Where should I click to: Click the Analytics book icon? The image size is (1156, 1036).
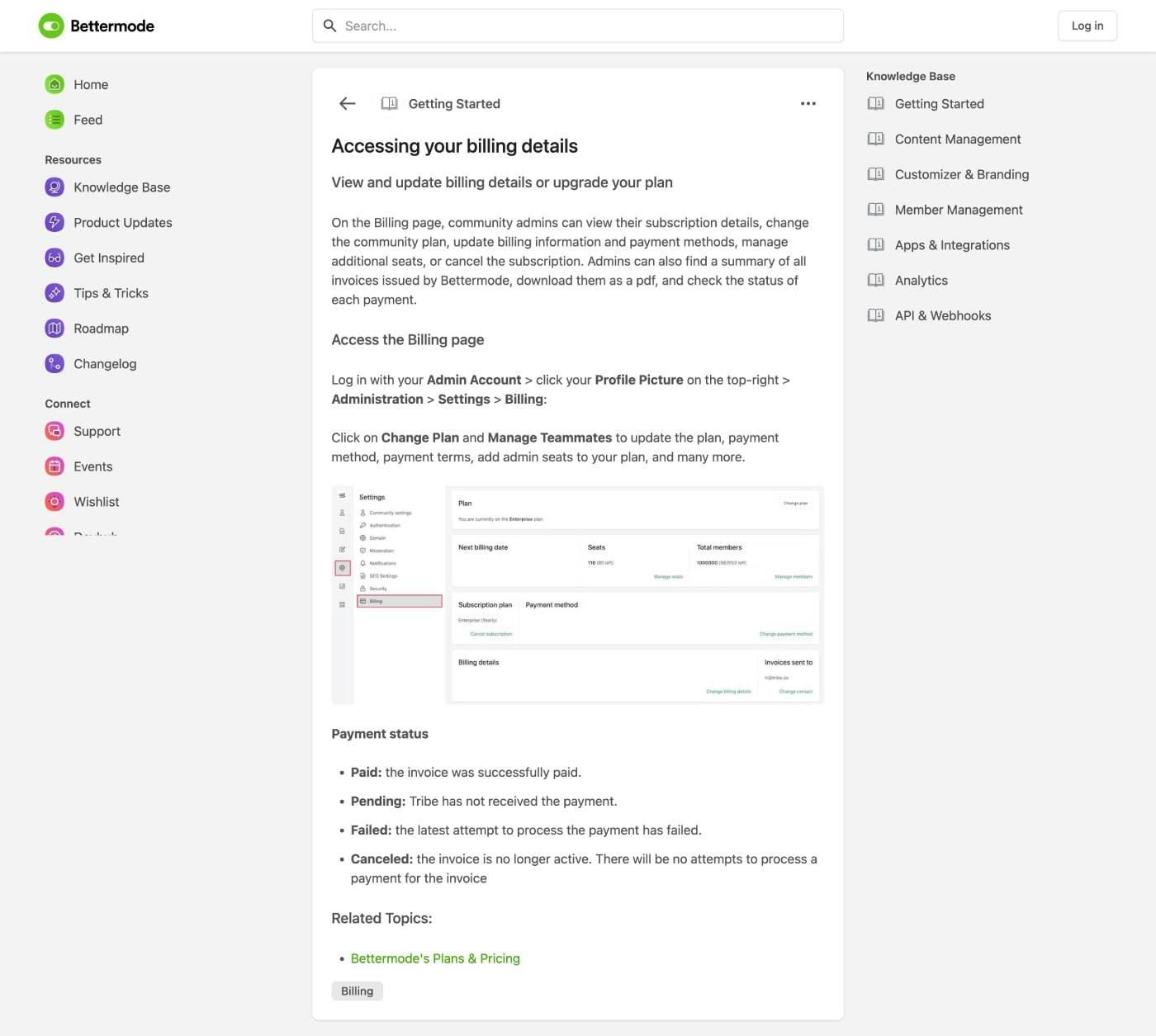(x=876, y=281)
